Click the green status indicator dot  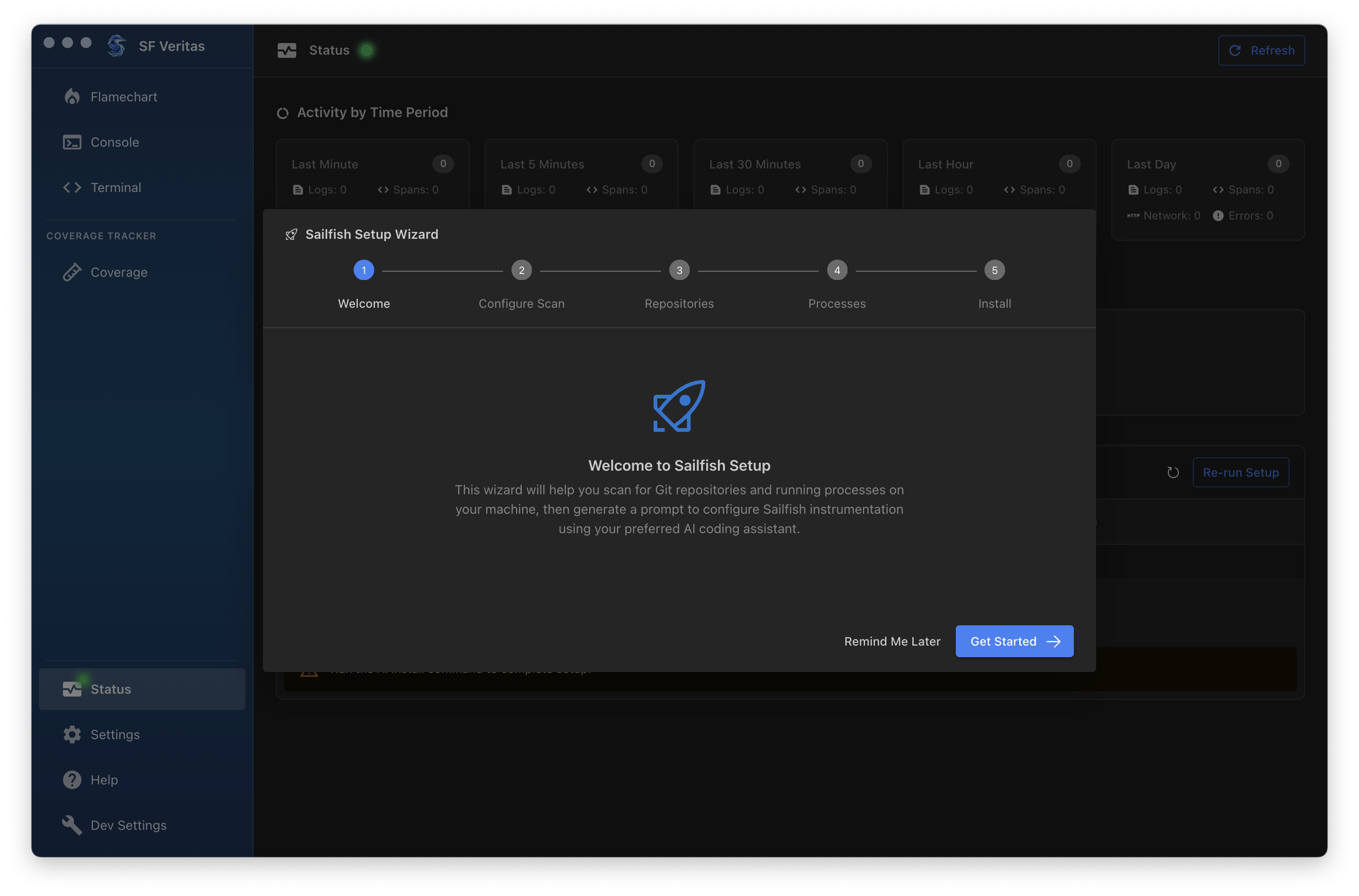(368, 50)
